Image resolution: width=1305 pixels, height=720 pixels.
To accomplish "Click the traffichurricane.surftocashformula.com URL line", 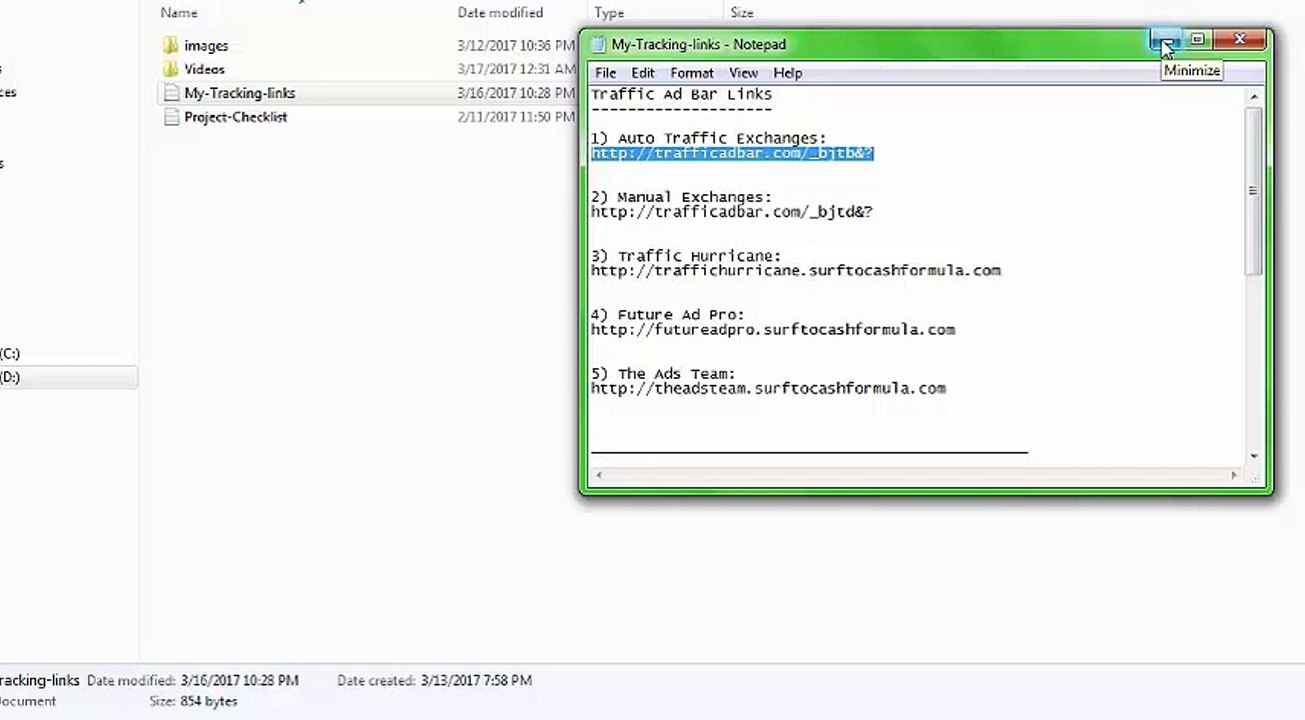I will tap(796, 270).
